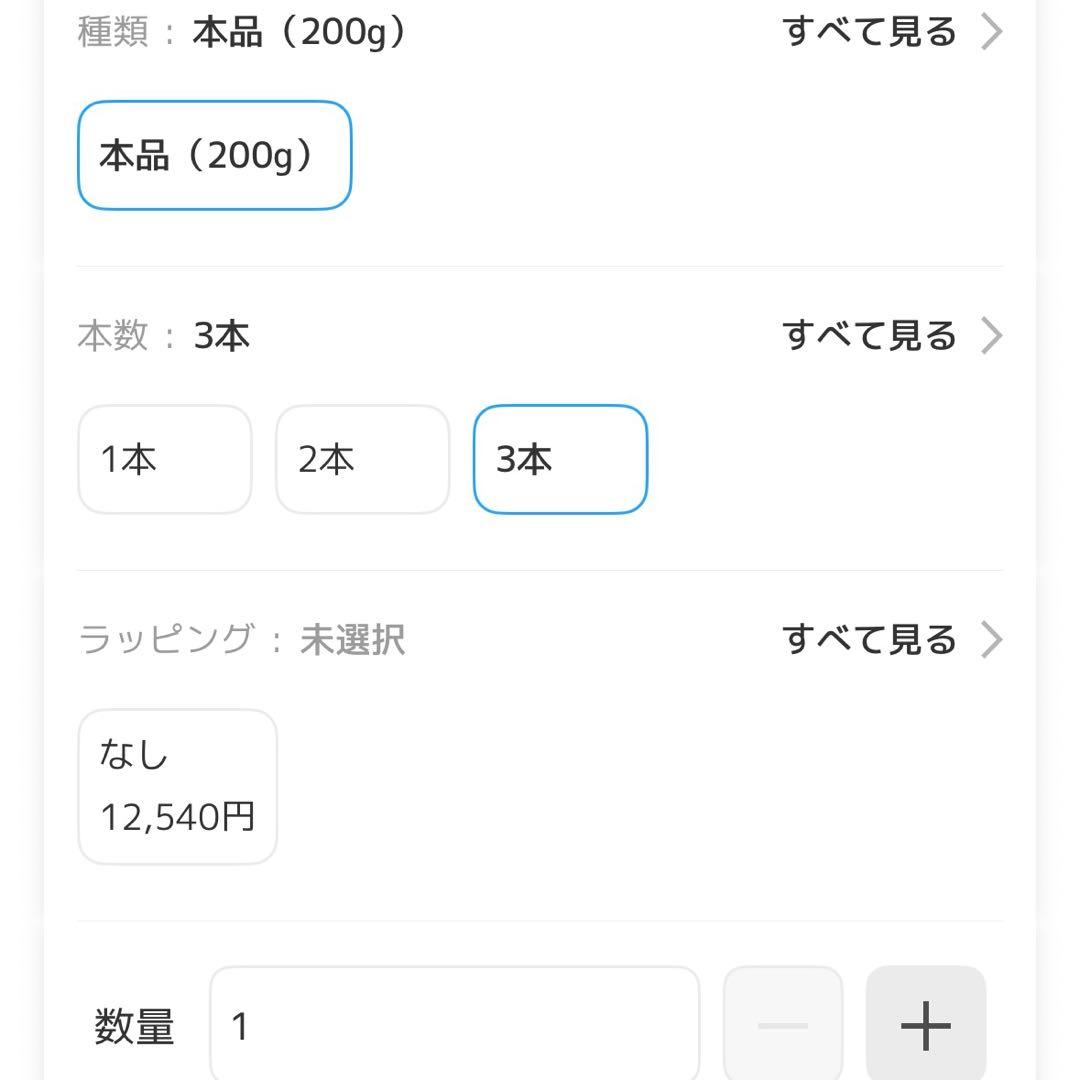Click the 3本 summary text beside 本数
This screenshot has width=1080, height=1080.
(222, 336)
